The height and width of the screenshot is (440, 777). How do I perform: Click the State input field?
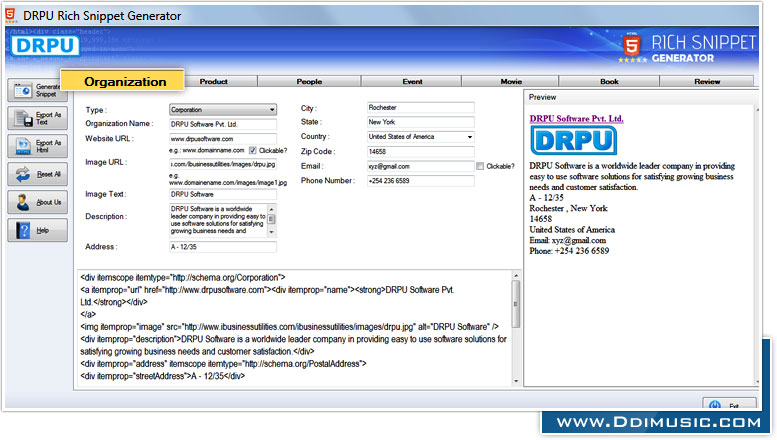(420, 122)
